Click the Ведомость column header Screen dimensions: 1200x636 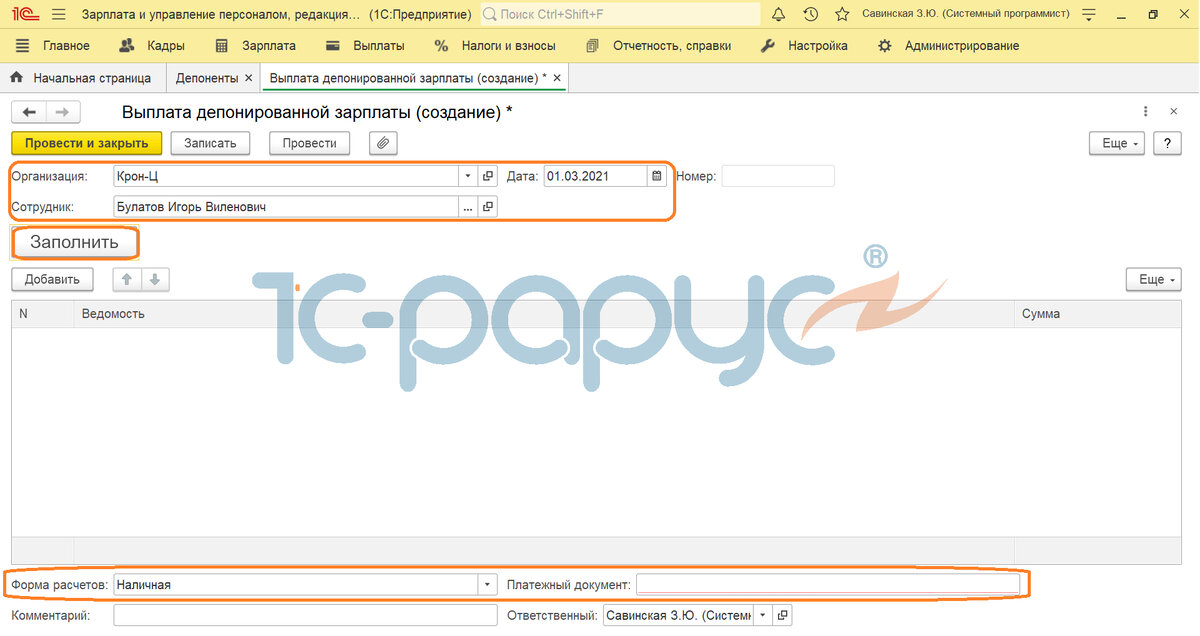544,314
